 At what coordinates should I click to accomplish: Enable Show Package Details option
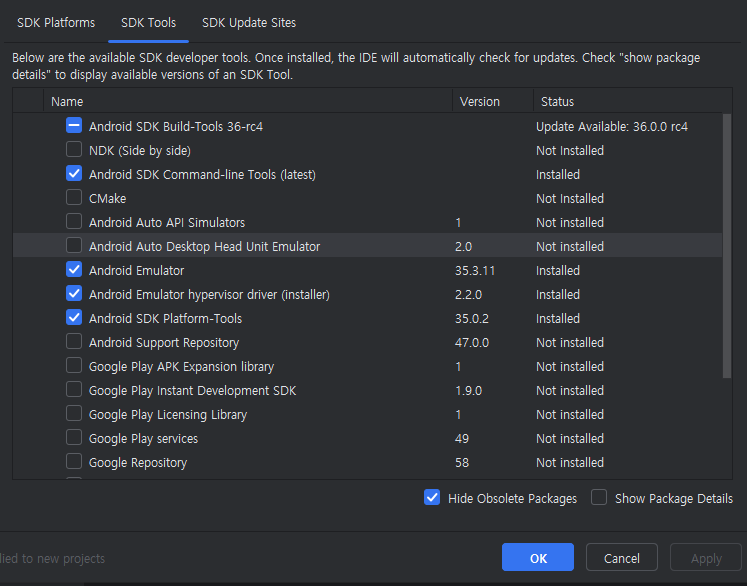[x=599, y=497]
